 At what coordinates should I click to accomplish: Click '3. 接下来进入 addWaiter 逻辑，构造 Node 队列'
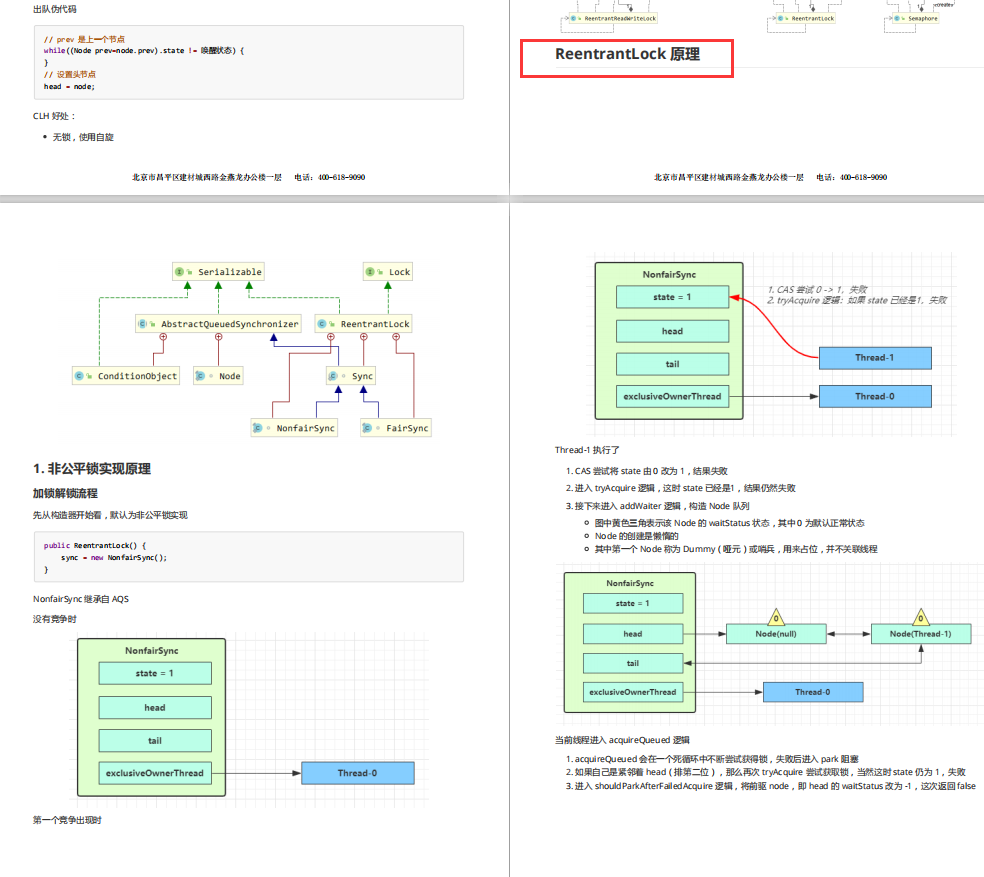(x=658, y=506)
